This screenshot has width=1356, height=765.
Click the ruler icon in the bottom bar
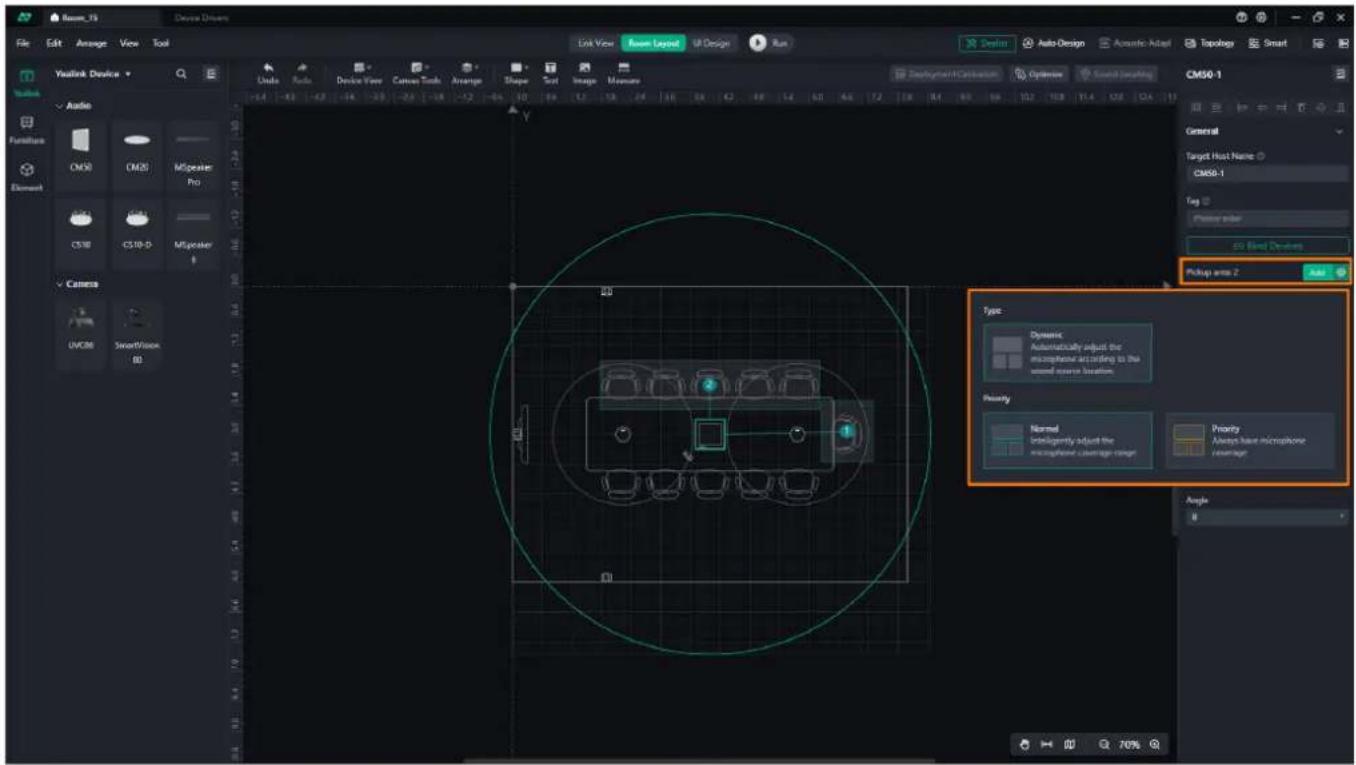(1047, 744)
